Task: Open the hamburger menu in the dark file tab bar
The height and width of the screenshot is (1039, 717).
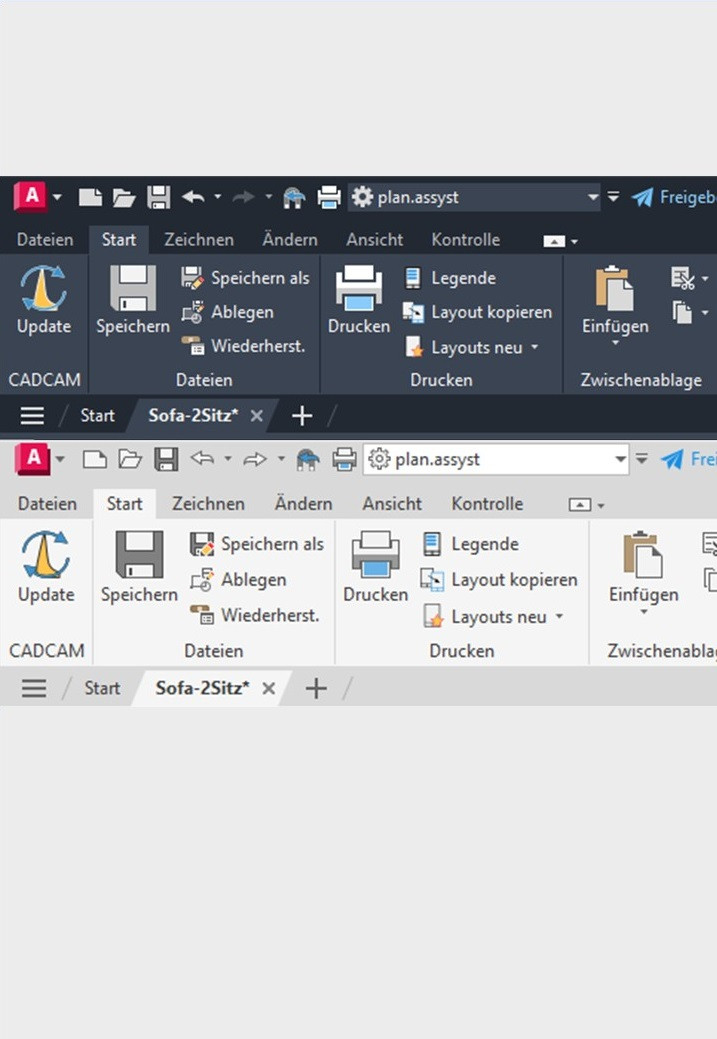Action: click(33, 416)
